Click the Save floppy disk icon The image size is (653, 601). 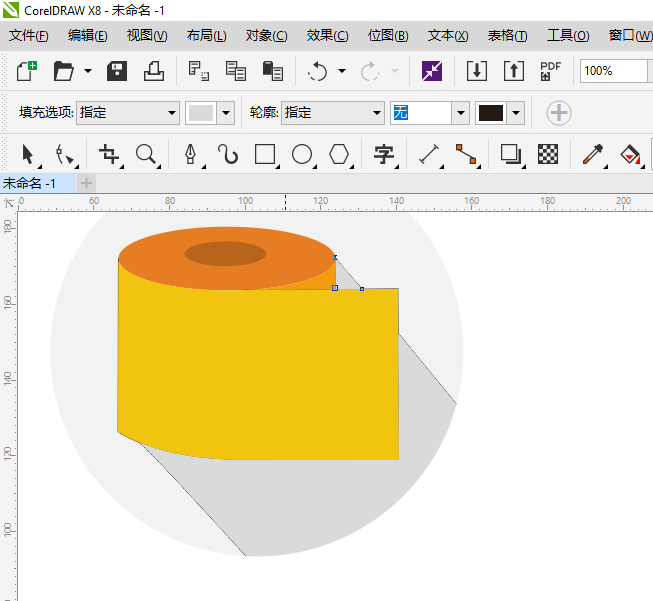117,71
